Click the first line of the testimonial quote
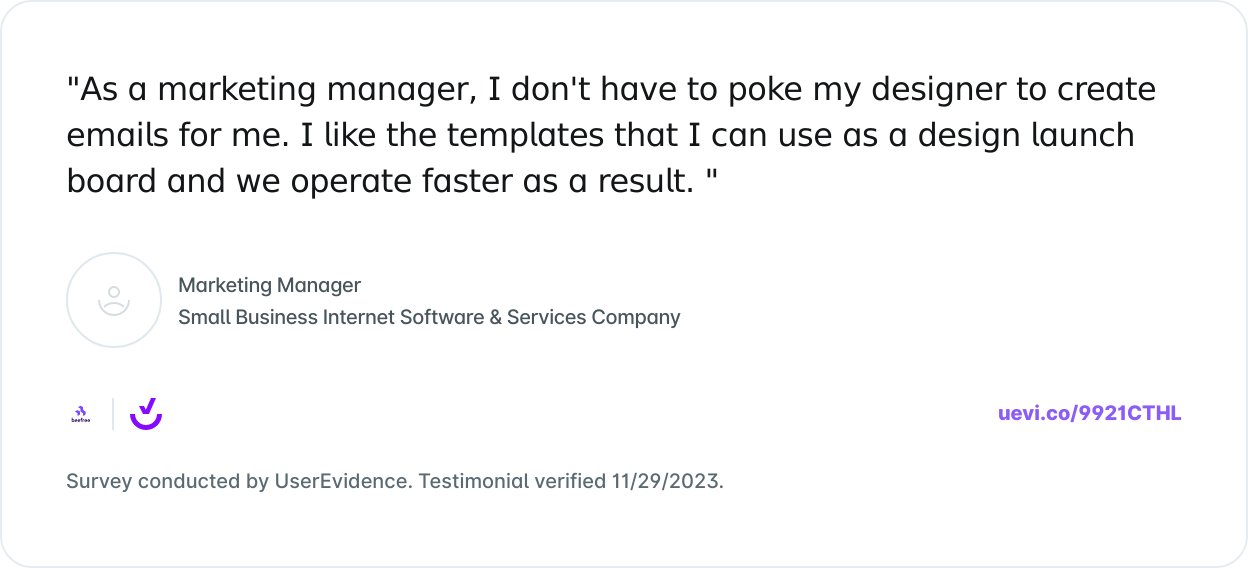This screenshot has height=568, width=1248. 610,90
